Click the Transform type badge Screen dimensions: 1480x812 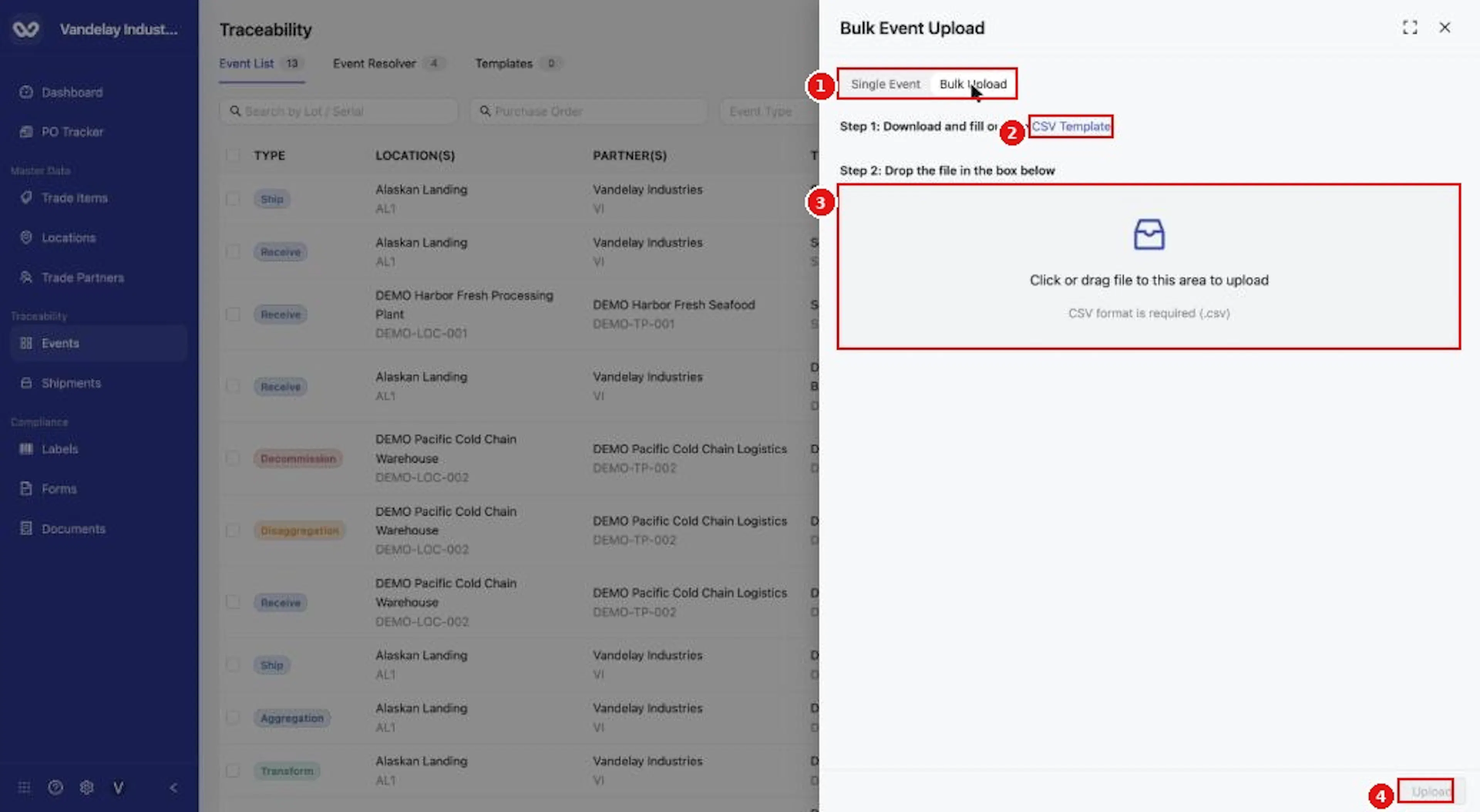coord(287,771)
